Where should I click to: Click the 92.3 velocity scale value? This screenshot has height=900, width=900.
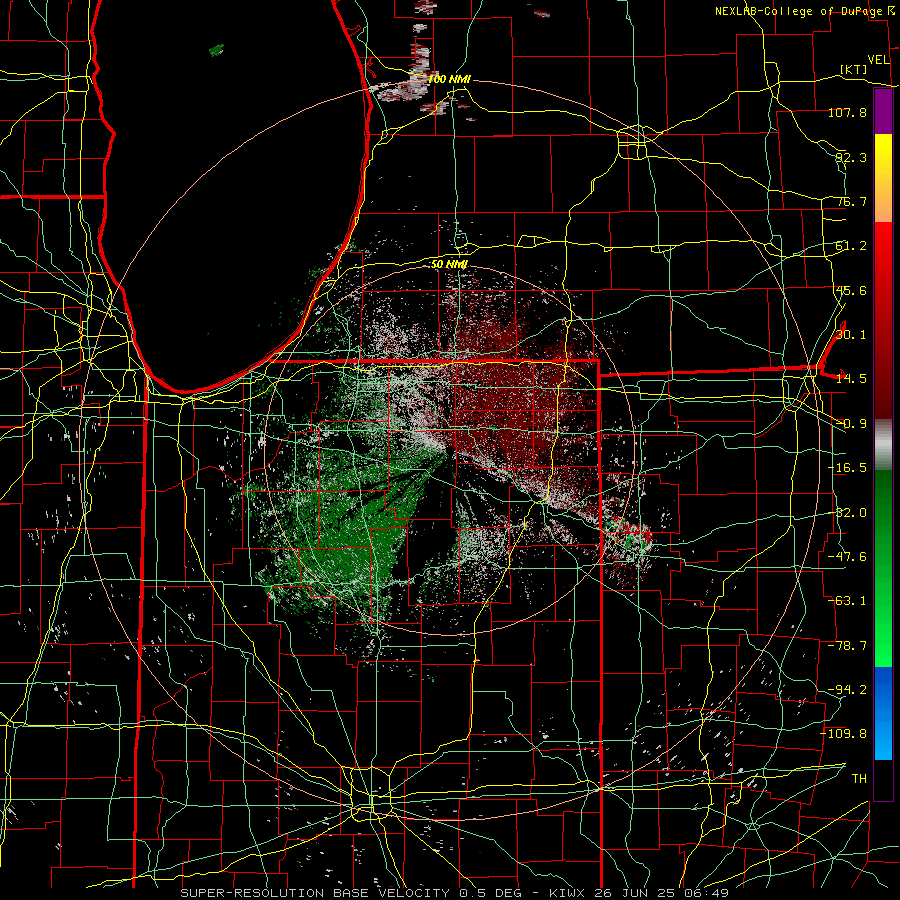tap(851, 157)
